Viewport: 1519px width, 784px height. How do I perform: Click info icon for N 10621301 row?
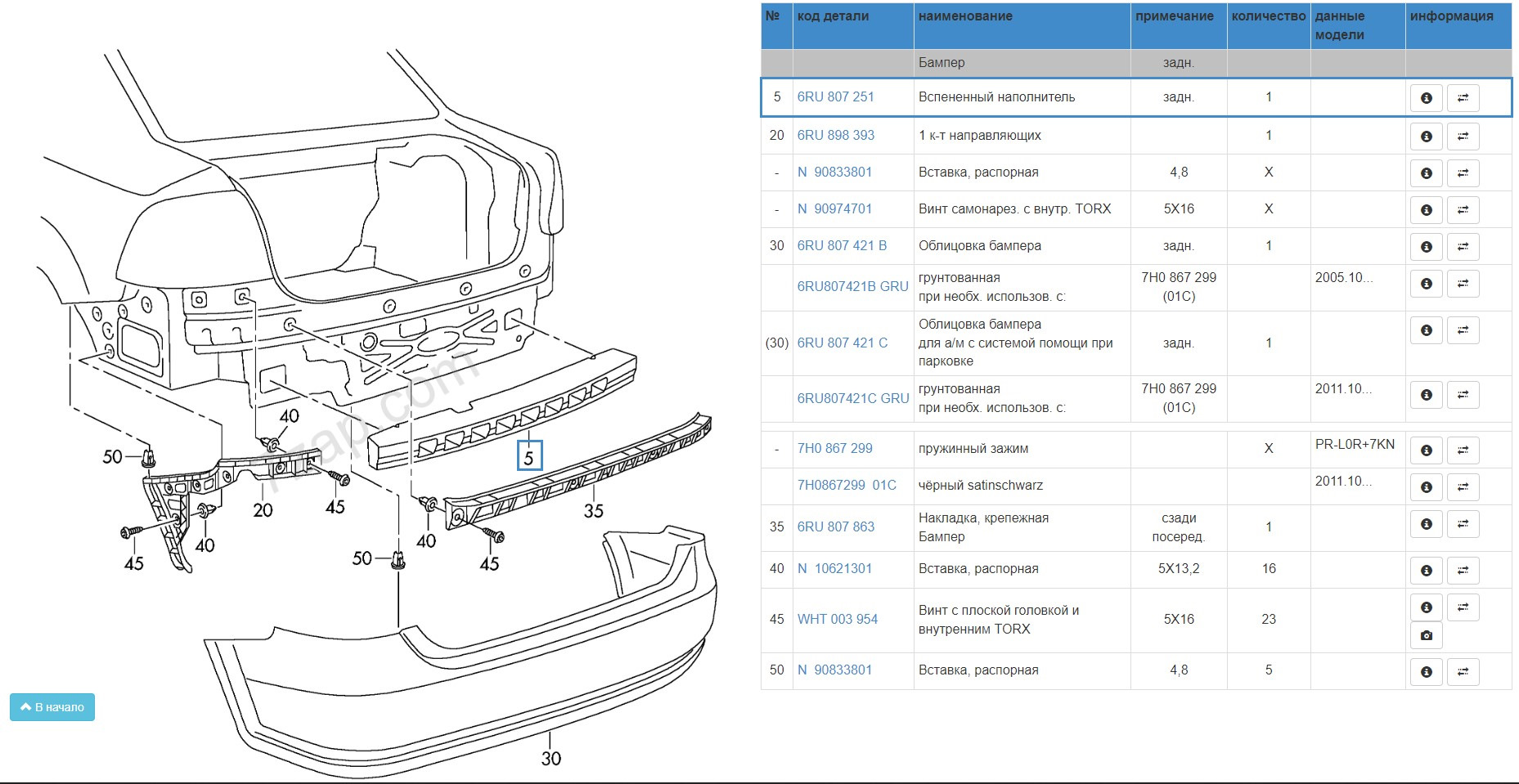(x=1426, y=570)
